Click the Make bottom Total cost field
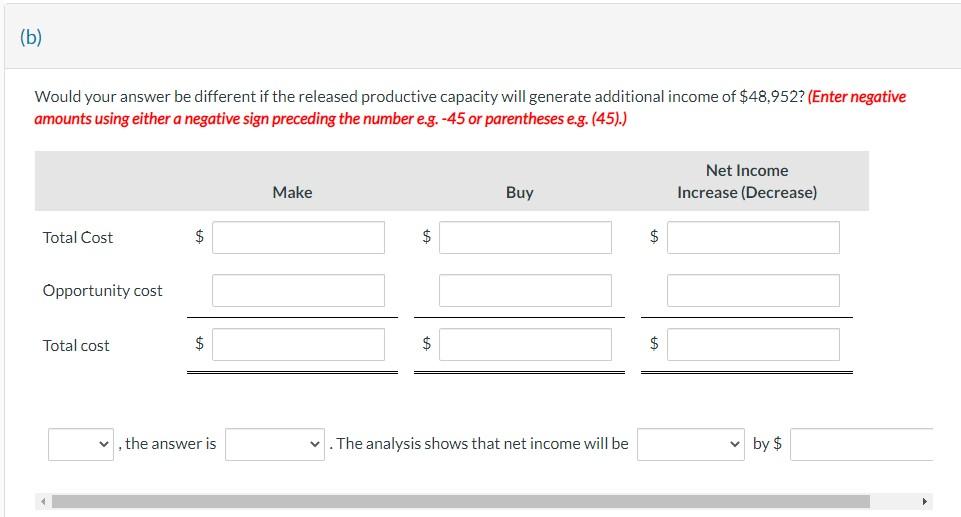Viewport: 961px width, 517px height. point(298,344)
